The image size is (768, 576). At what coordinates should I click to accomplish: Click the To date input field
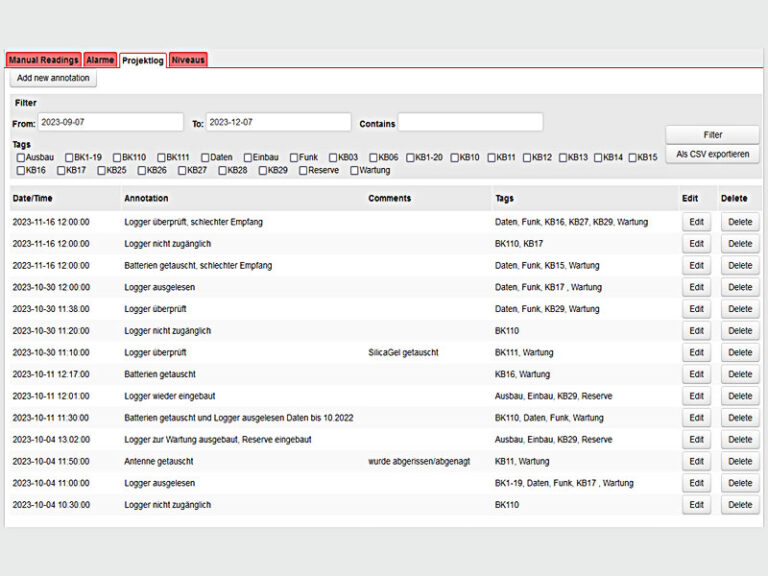click(279, 122)
